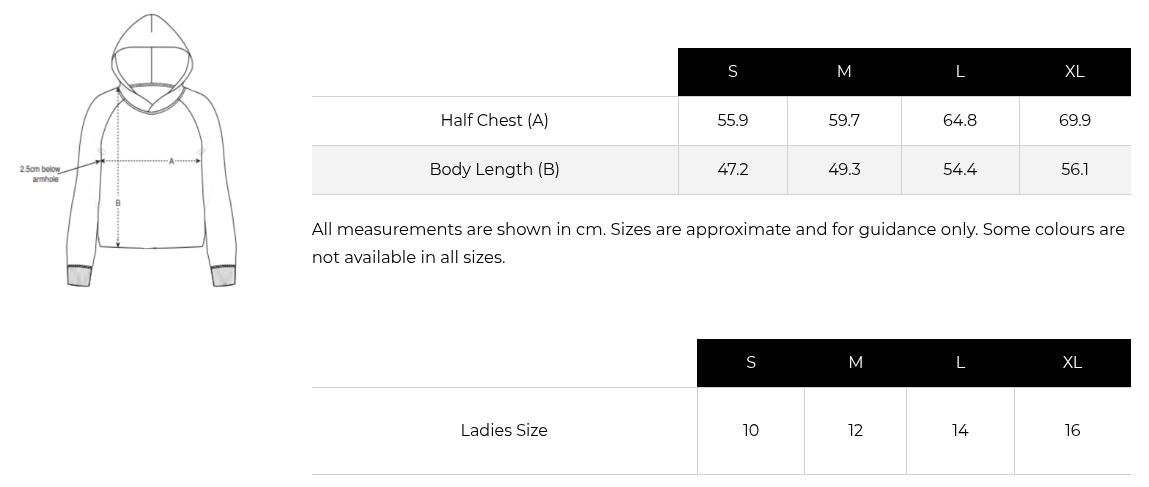The width and height of the screenshot is (1149, 487).
Task: Click ladies size 12 cell
Action: [x=855, y=431]
